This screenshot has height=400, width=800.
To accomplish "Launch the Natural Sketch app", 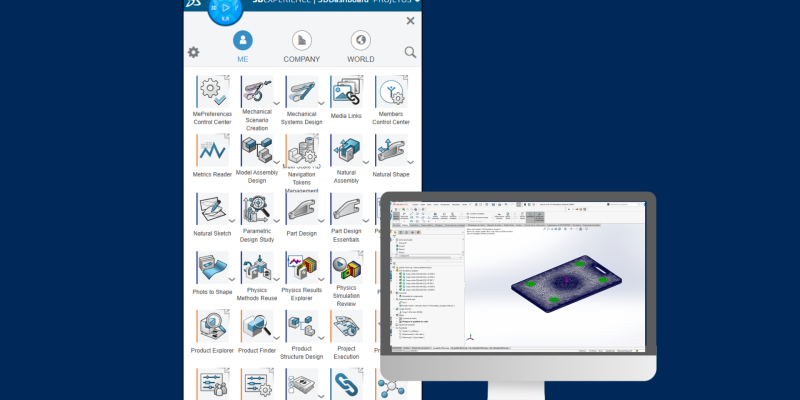I will click(x=211, y=210).
